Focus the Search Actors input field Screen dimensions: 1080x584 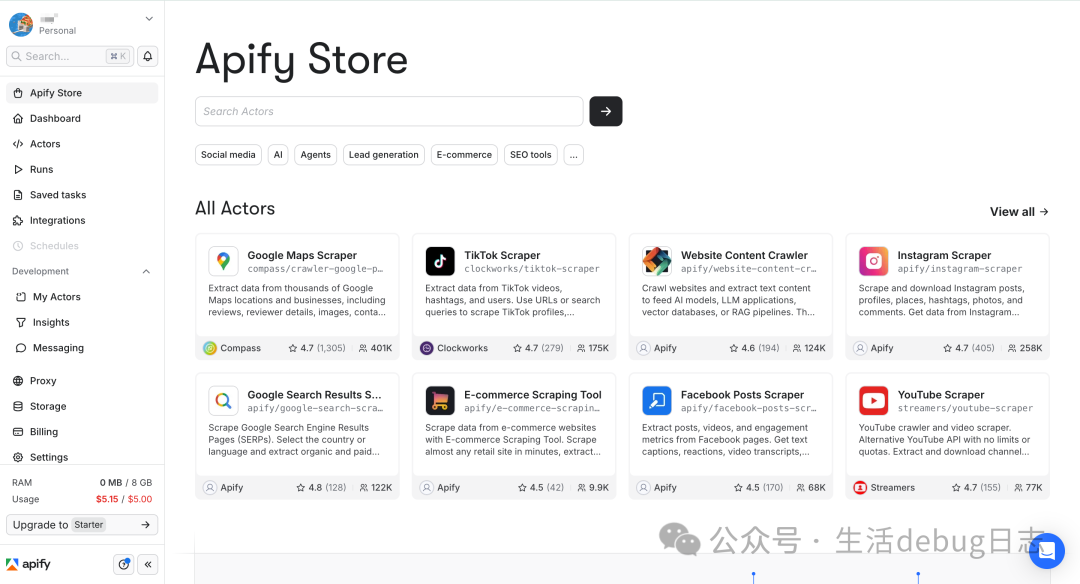[389, 112]
